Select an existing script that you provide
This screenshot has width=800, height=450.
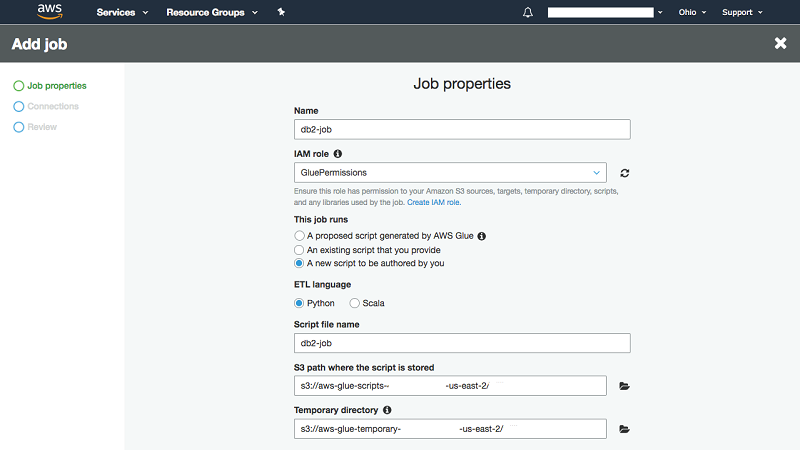tap(299, 250)
